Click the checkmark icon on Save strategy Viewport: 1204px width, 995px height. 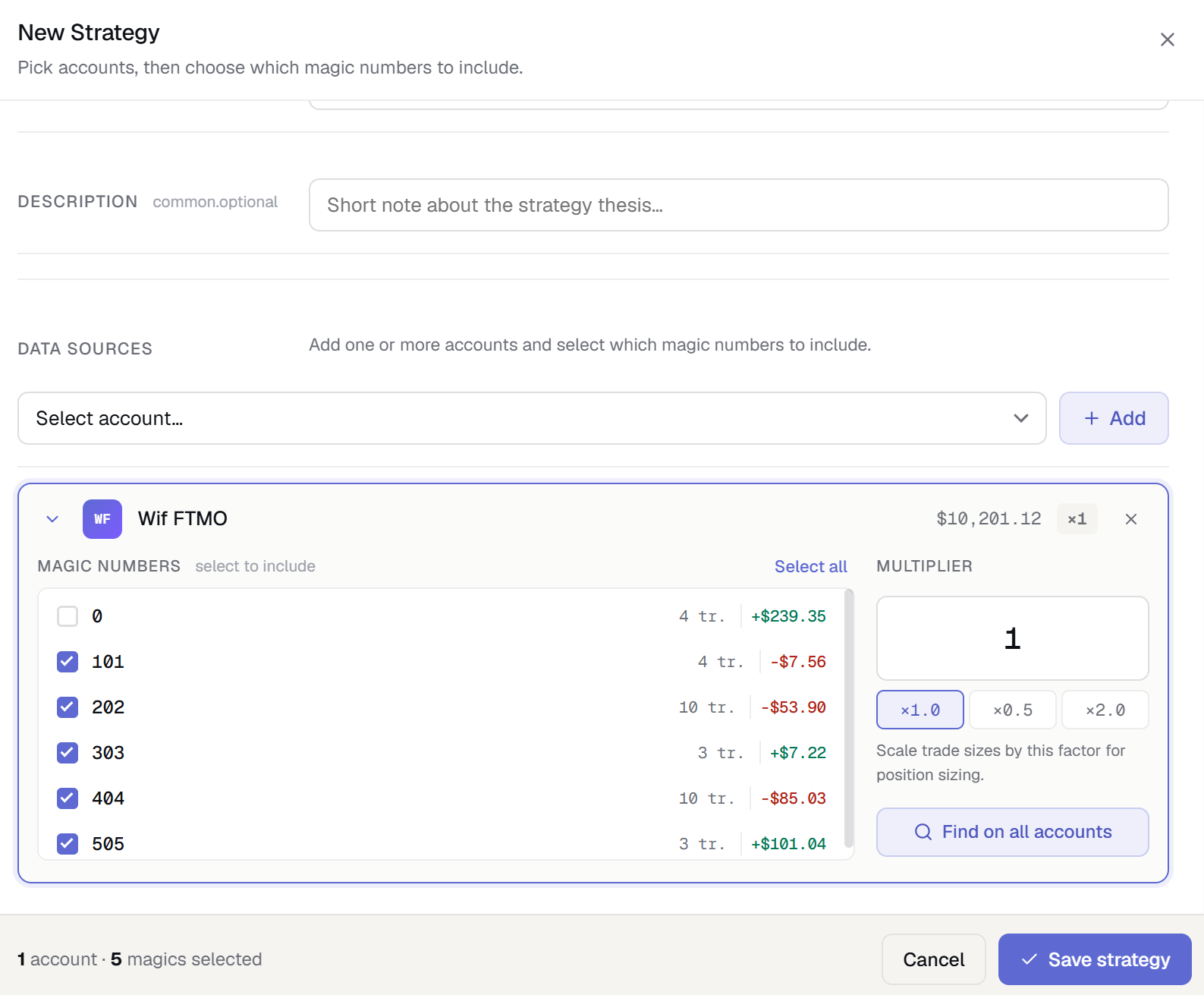(x=1029, y=959)
